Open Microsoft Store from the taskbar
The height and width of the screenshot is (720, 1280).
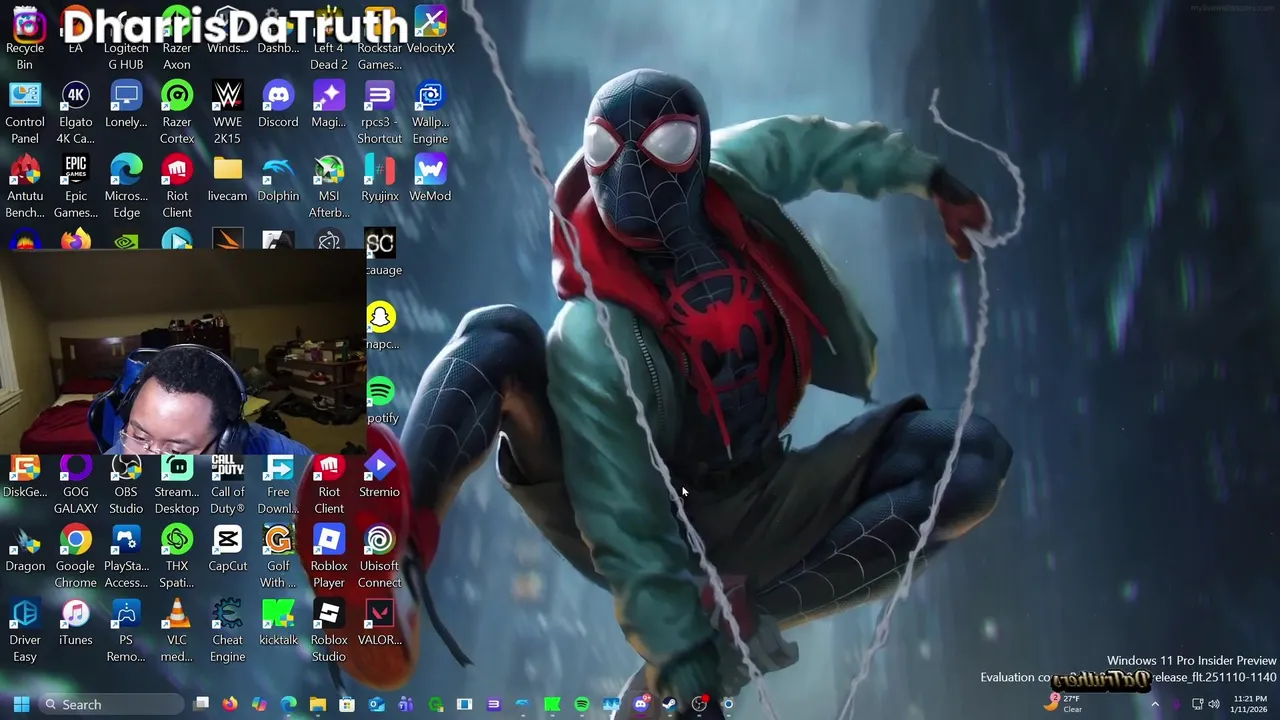coord(347,704)
